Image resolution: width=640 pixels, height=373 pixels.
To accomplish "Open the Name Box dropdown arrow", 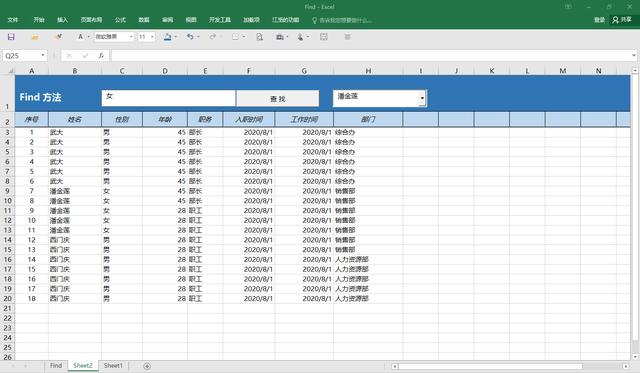I will point(43,56).
